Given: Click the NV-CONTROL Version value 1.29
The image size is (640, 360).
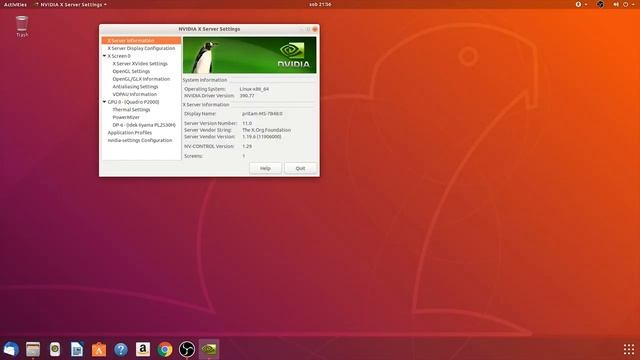Looking at the screenshot, I should click(247, 146).
